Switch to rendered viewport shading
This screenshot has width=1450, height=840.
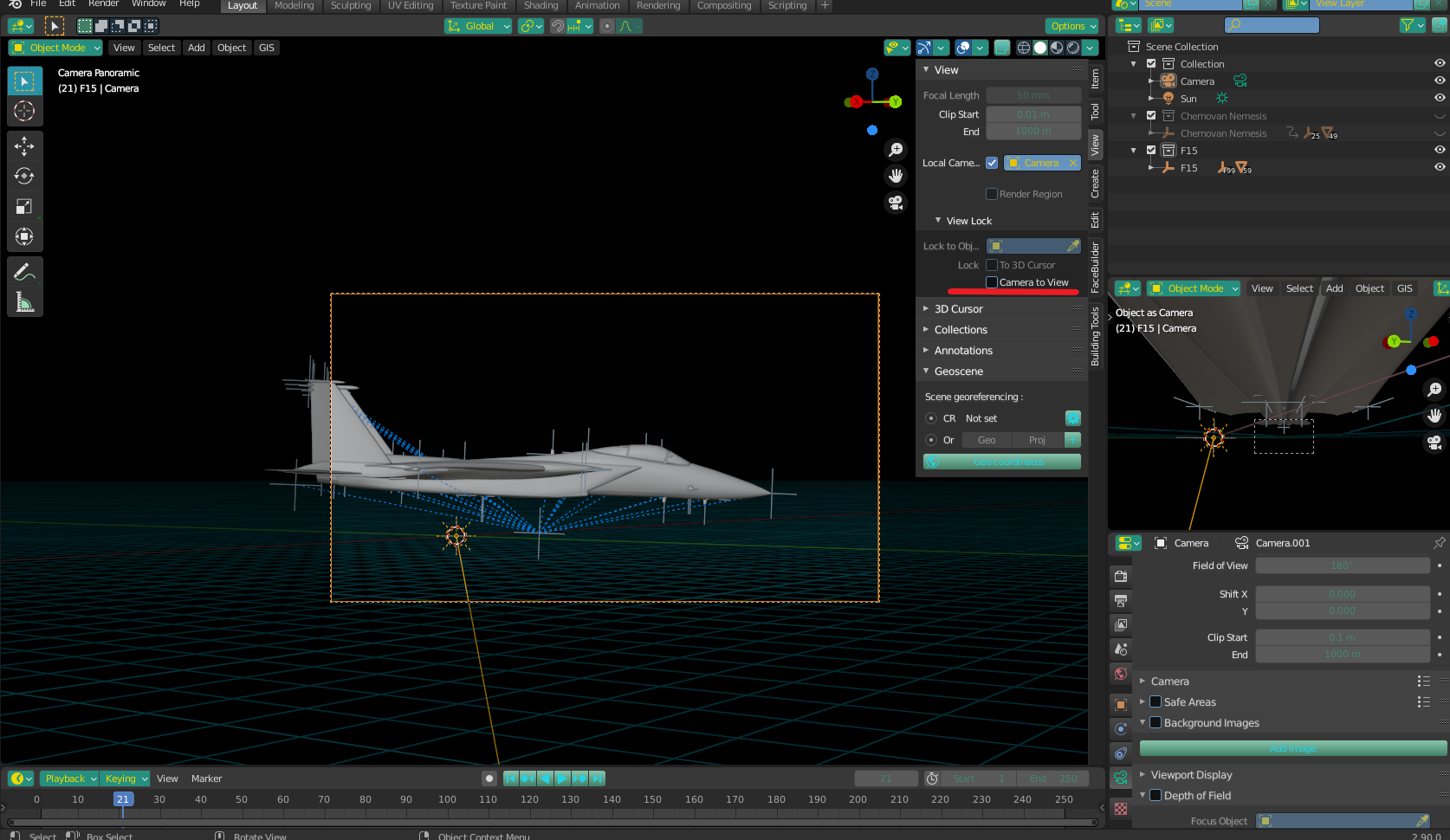click(x=1073, y=48)
